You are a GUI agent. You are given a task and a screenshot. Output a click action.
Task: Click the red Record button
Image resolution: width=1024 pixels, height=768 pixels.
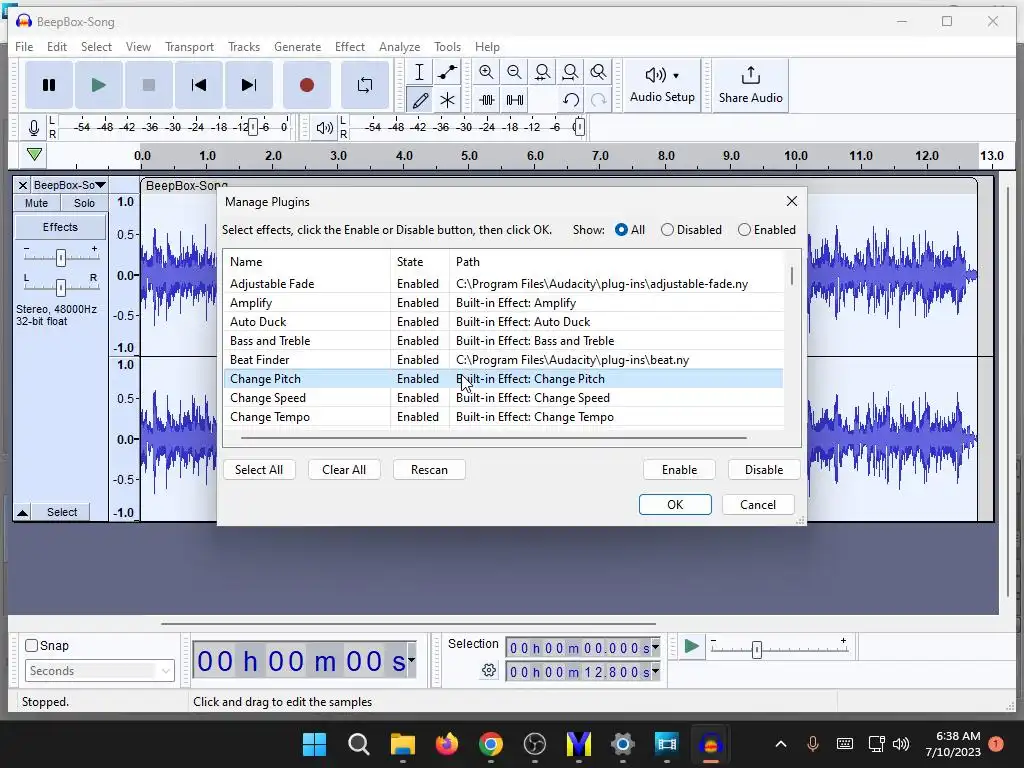(x=306, y=85)
